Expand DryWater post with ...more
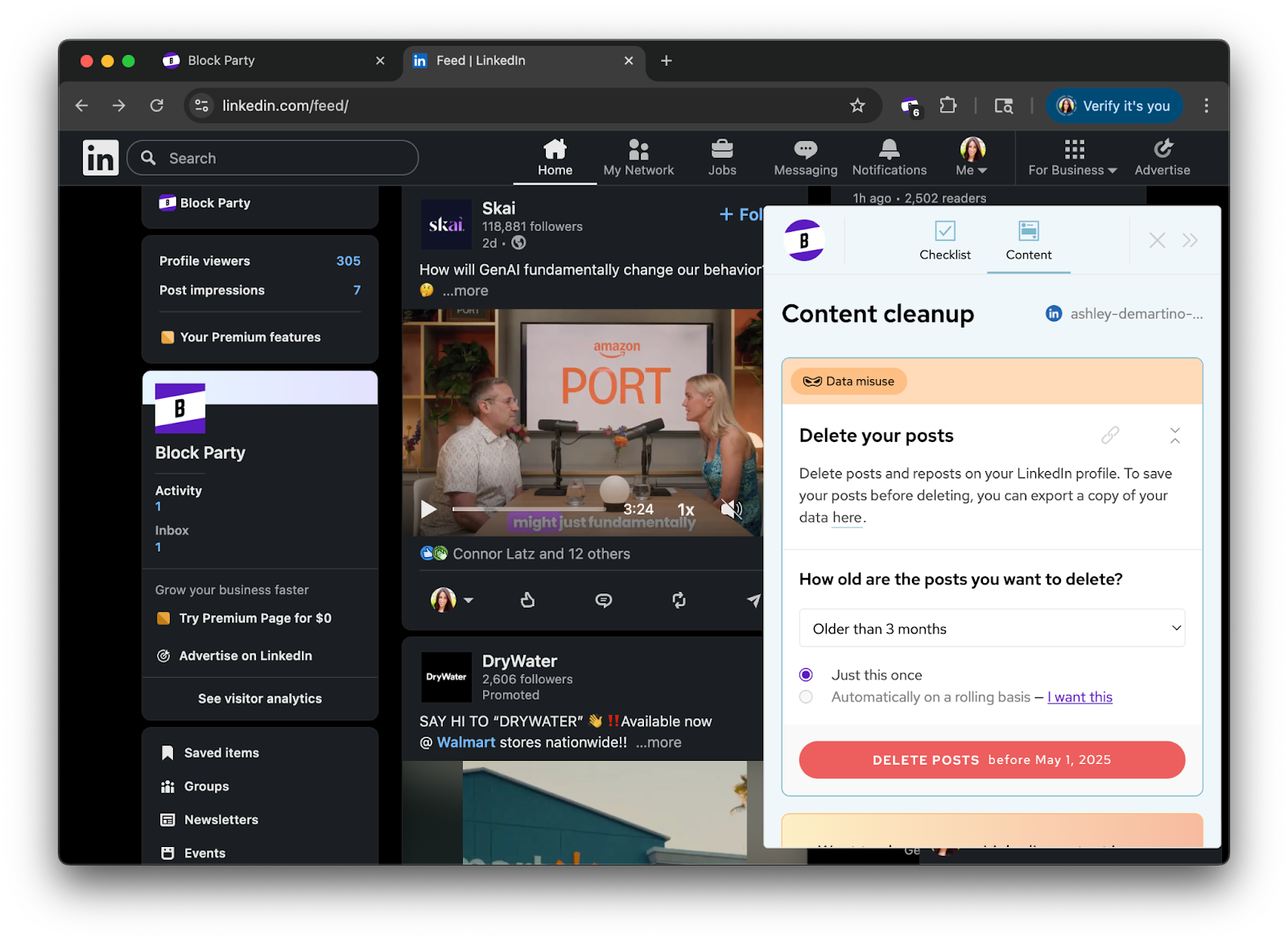Screen dimensions: 1288x942 pyautogui.click(x=658, y=742)
